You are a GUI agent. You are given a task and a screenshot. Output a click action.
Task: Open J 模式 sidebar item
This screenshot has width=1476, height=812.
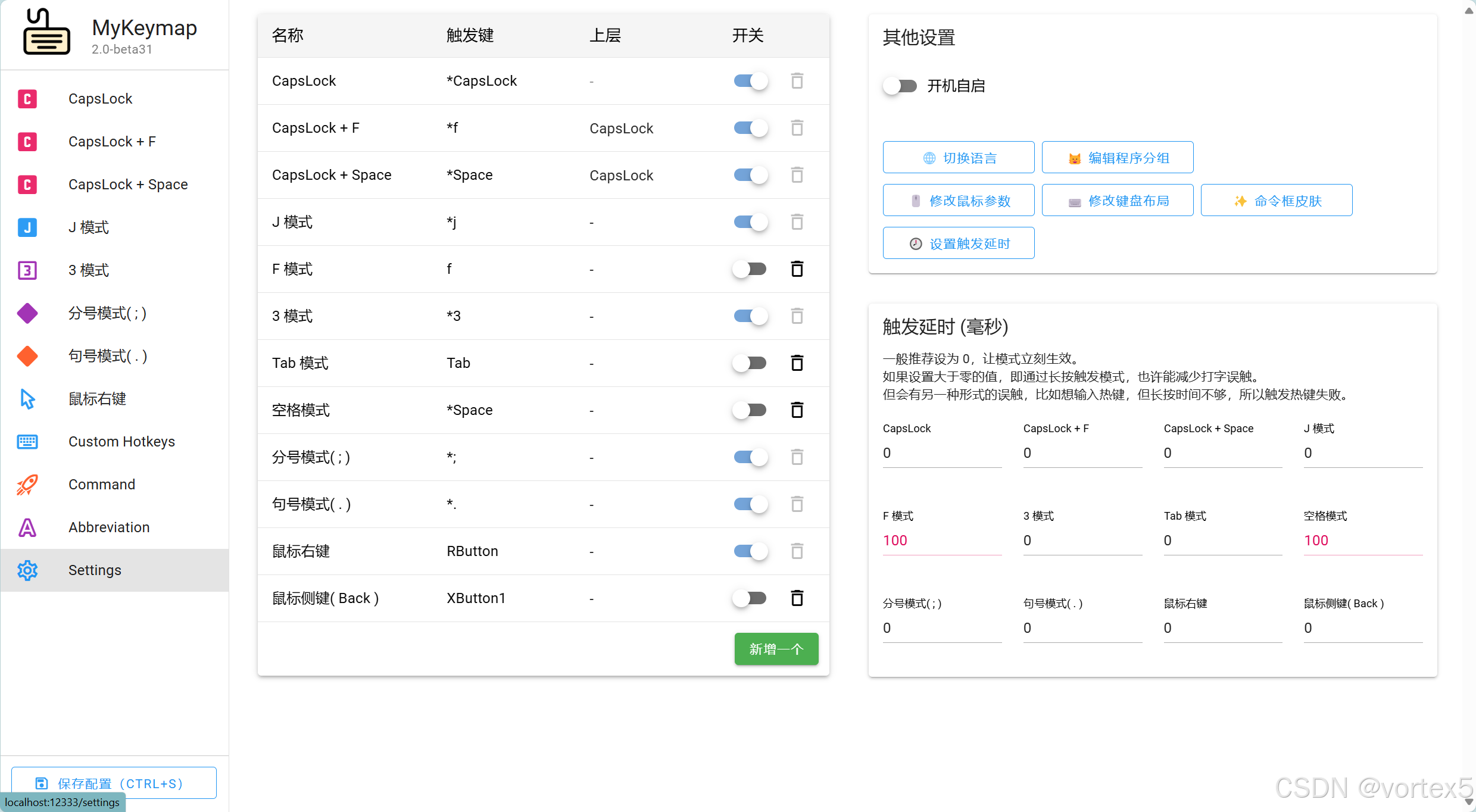pos(115,227)
